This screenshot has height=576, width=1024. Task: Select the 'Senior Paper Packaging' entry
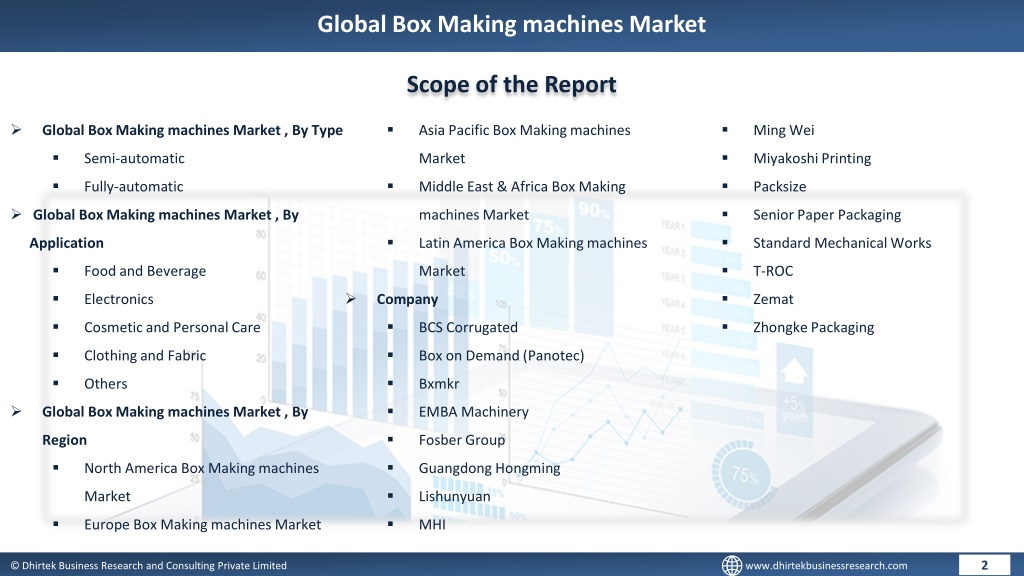tap(827, 214)
